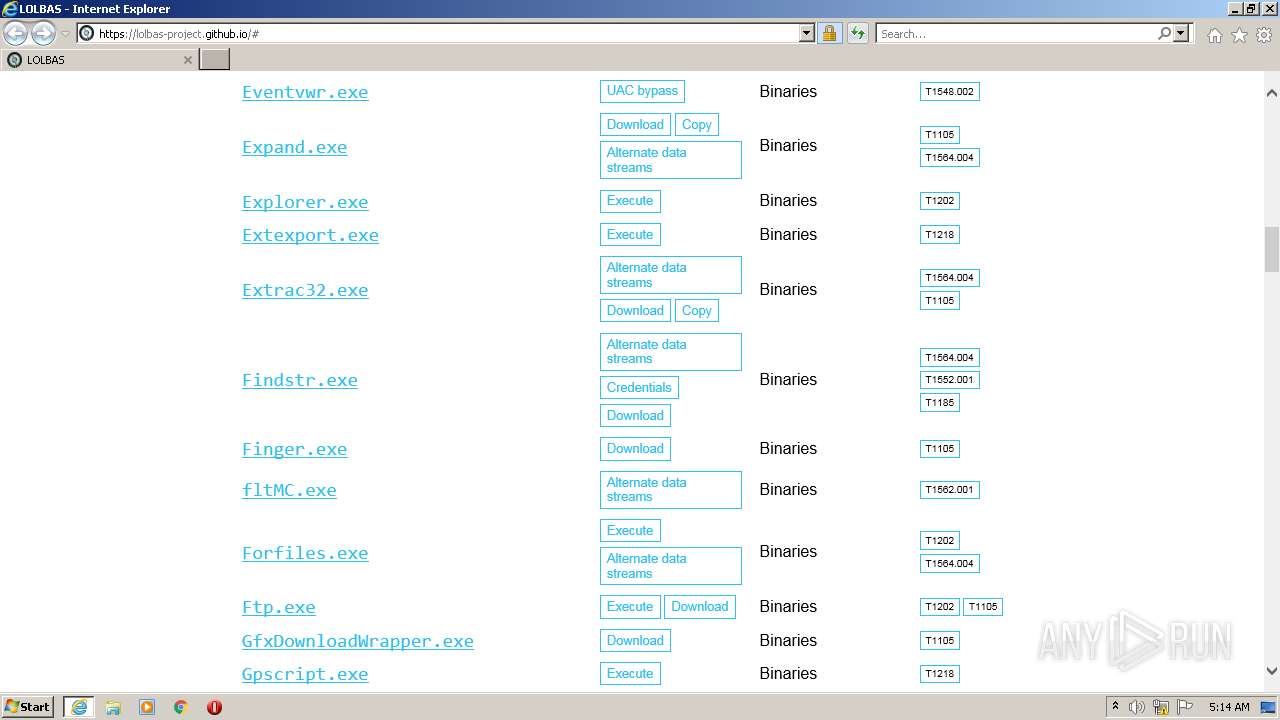Select Download tag for Finger.exe
Image resolution: width=1280 pixels, height=720 pixels.
point(635,449)
